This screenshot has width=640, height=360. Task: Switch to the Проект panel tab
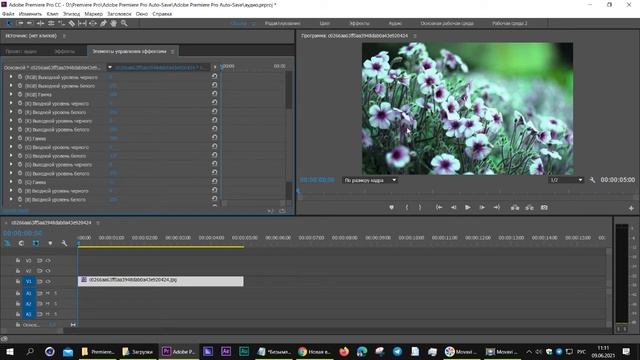tap(21, 51)
